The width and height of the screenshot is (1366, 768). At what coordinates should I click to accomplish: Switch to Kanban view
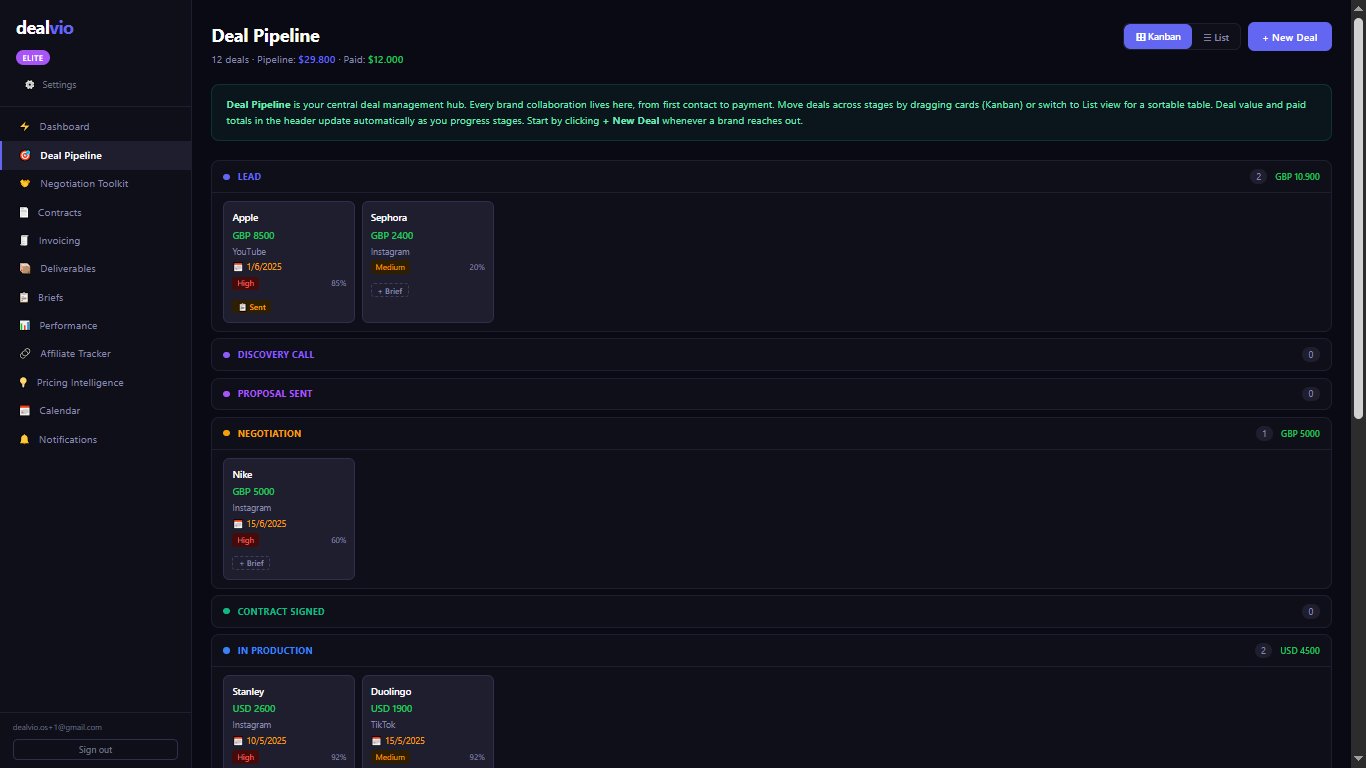point(1158,37)
